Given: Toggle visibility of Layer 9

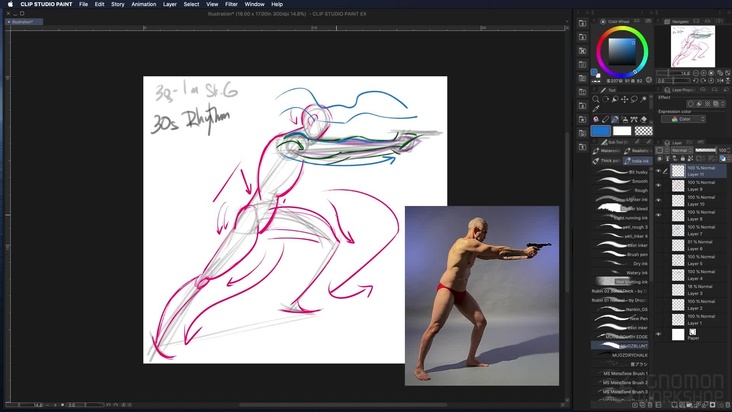Looking at the screenshot, I should (659, 186).
